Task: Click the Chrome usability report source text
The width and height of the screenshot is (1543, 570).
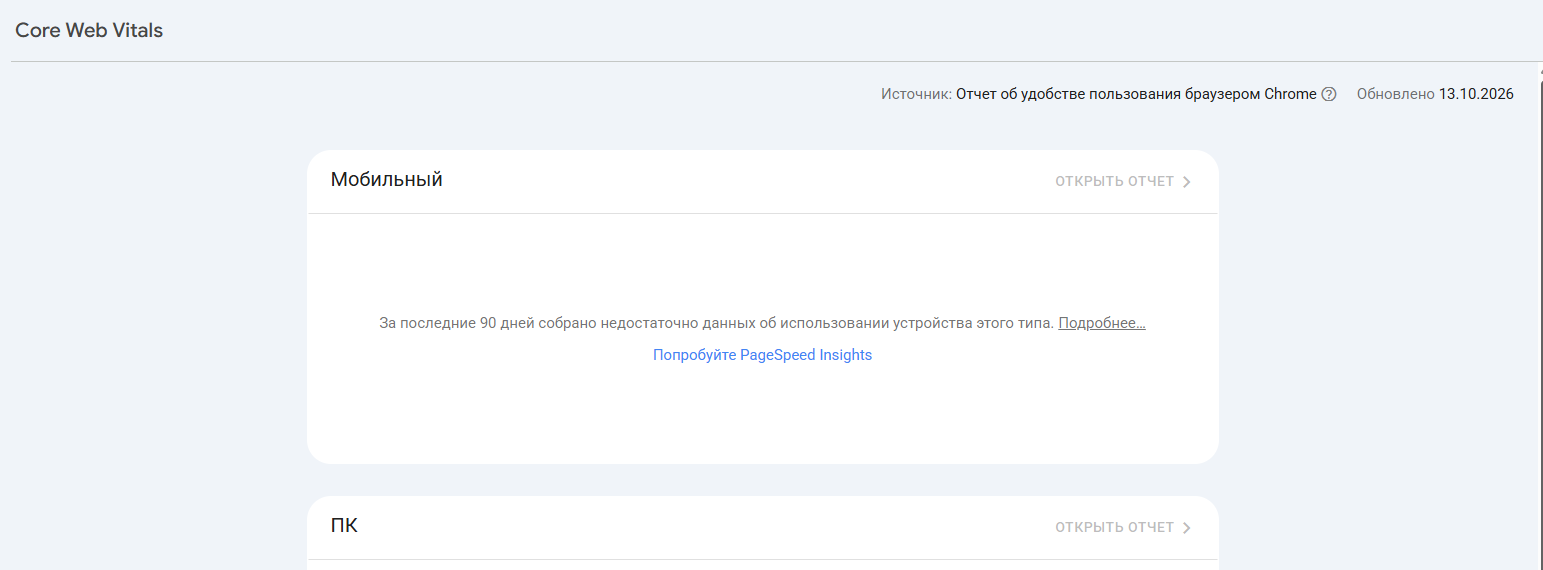Action: (1136, 94)
